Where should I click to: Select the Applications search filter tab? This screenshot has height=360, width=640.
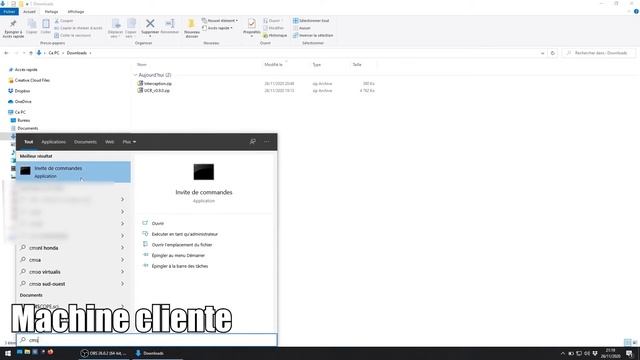click(53, 142)
